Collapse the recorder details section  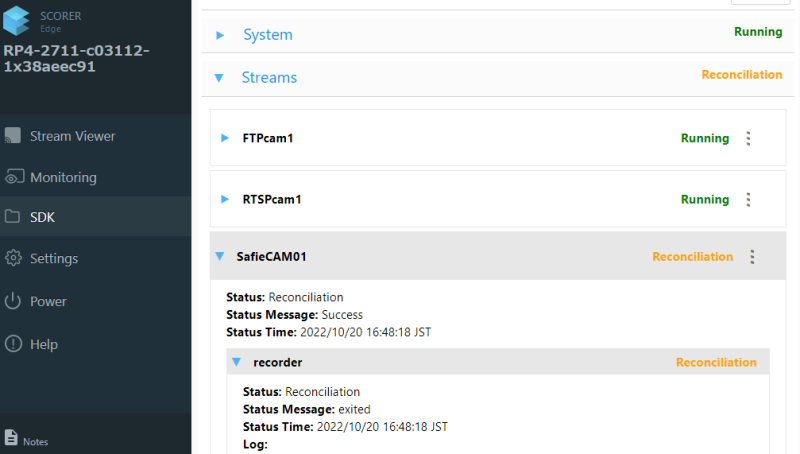click(237, 362)
